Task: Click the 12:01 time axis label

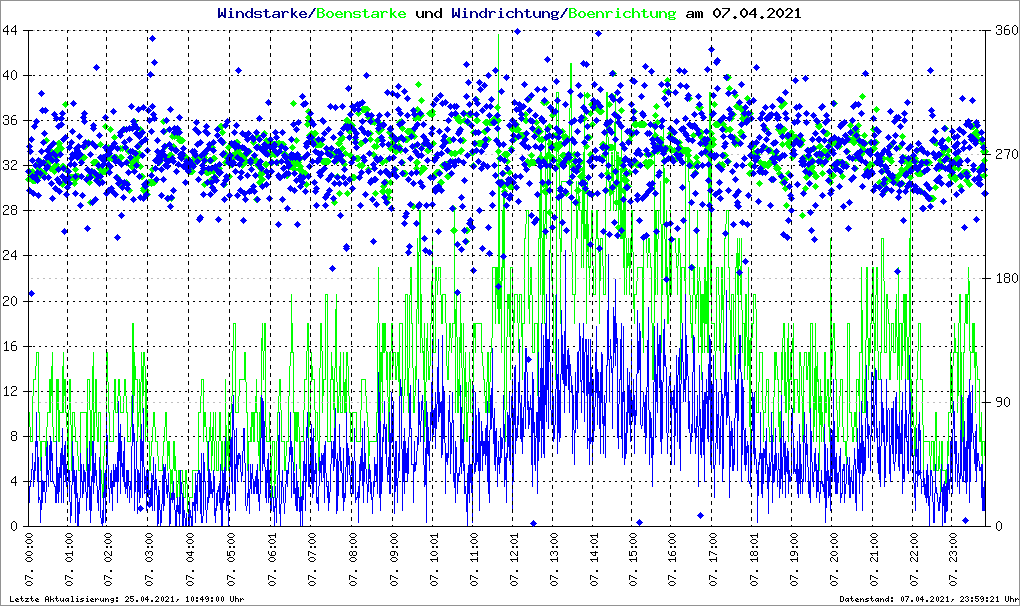Action: 513,561
